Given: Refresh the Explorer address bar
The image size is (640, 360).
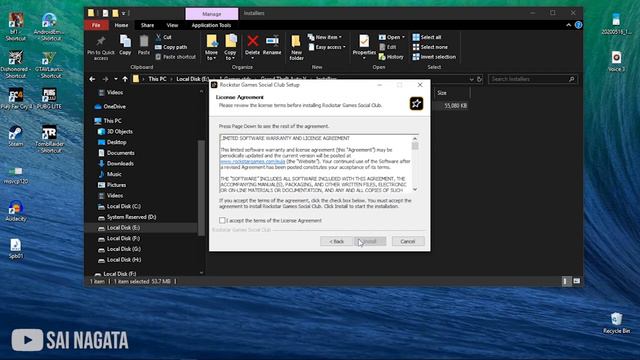Looking at the screenshot, I should coord(480,79).
